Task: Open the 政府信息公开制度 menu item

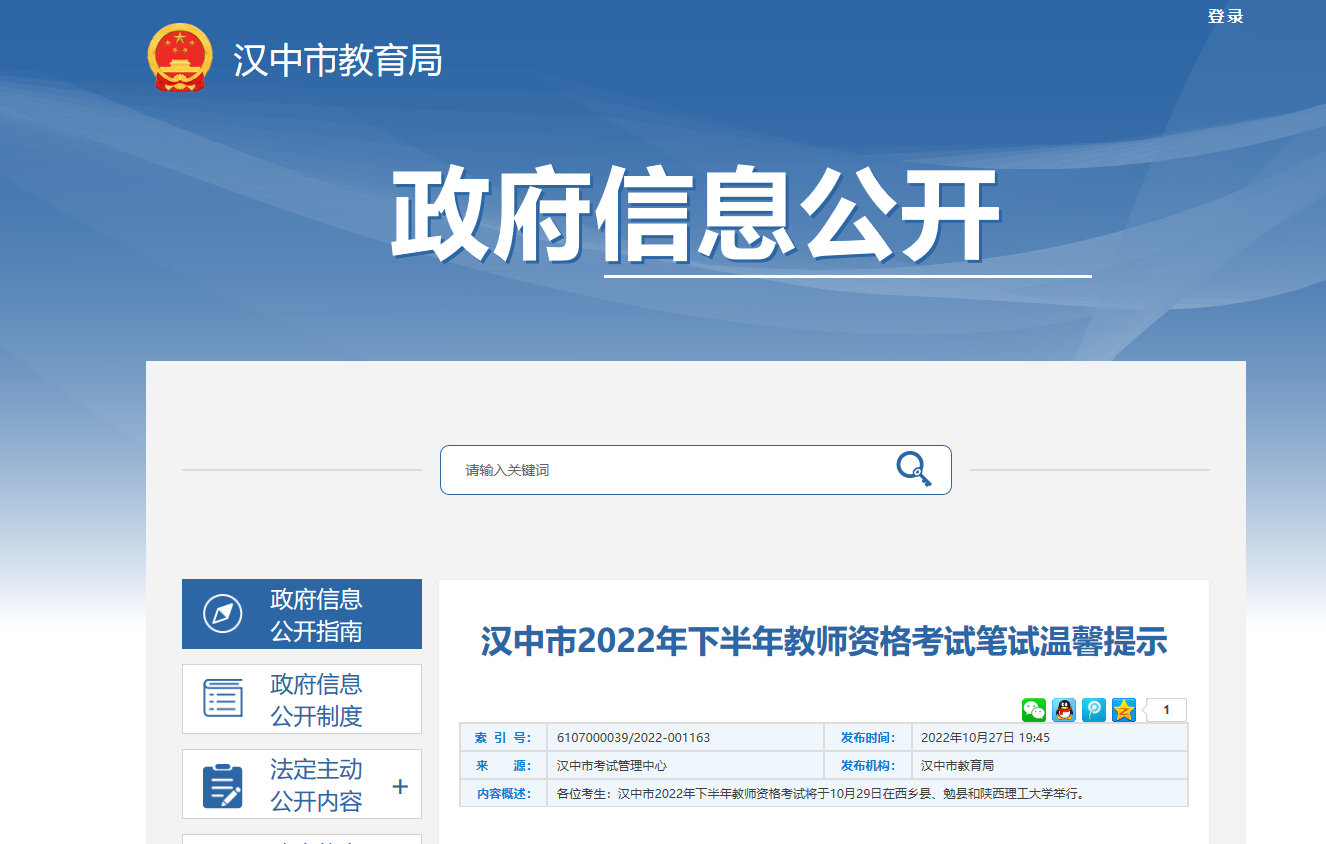Action: click(x=316, y=700)
